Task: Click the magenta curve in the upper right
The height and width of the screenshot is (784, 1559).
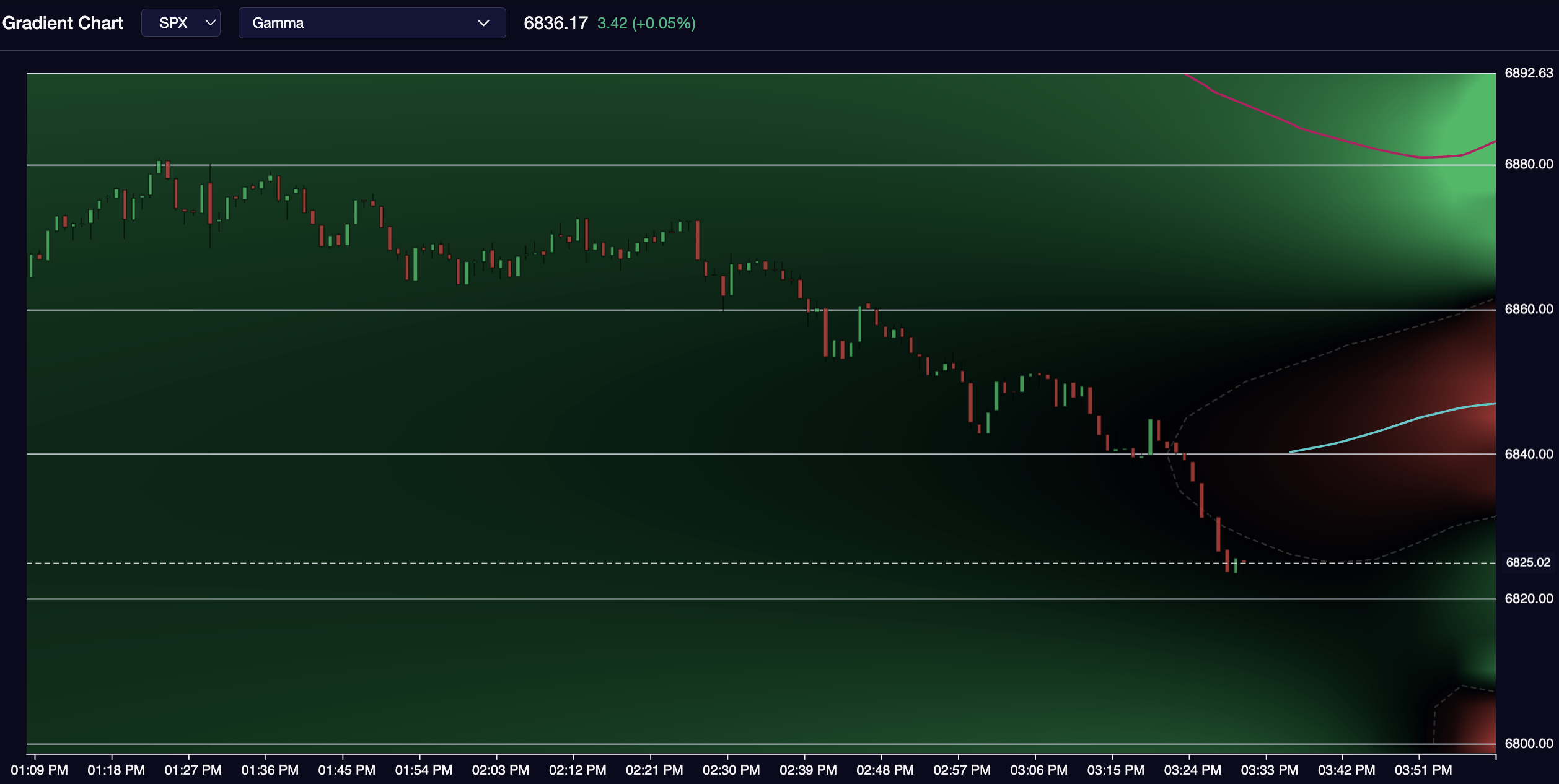Action: coord(1301,129)
